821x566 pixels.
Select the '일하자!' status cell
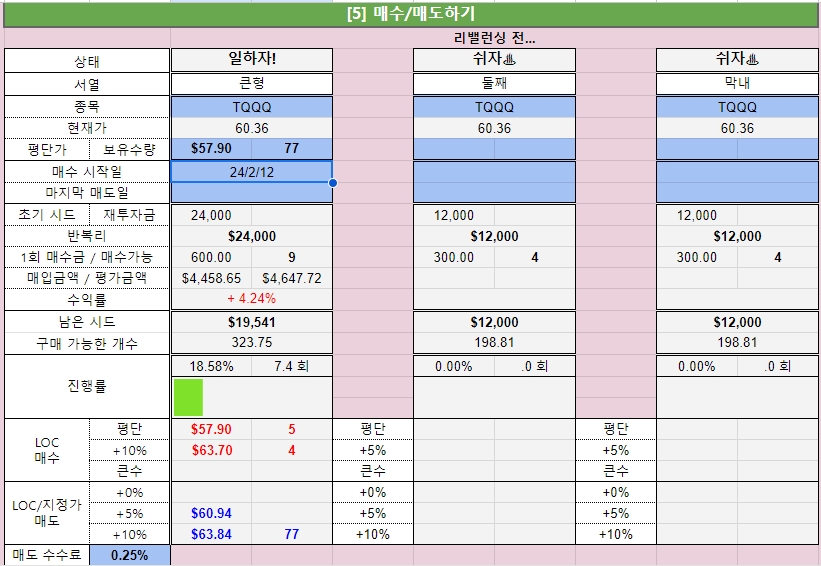252,60
